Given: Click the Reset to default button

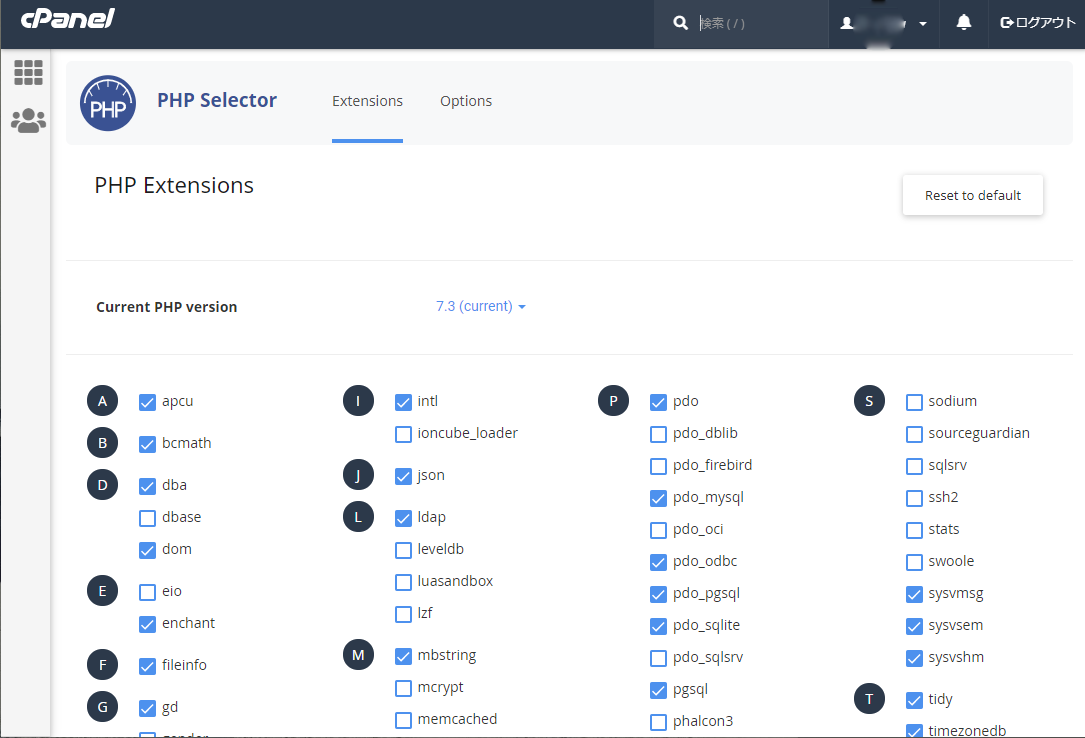Looking at the screenshot, I should click(973, 196).
